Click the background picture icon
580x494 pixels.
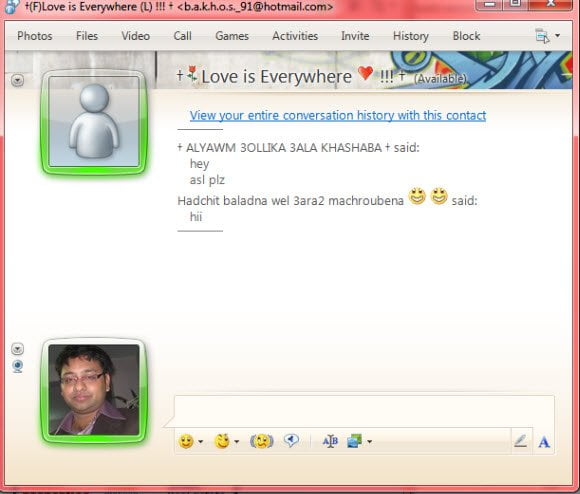pos(354,441)
